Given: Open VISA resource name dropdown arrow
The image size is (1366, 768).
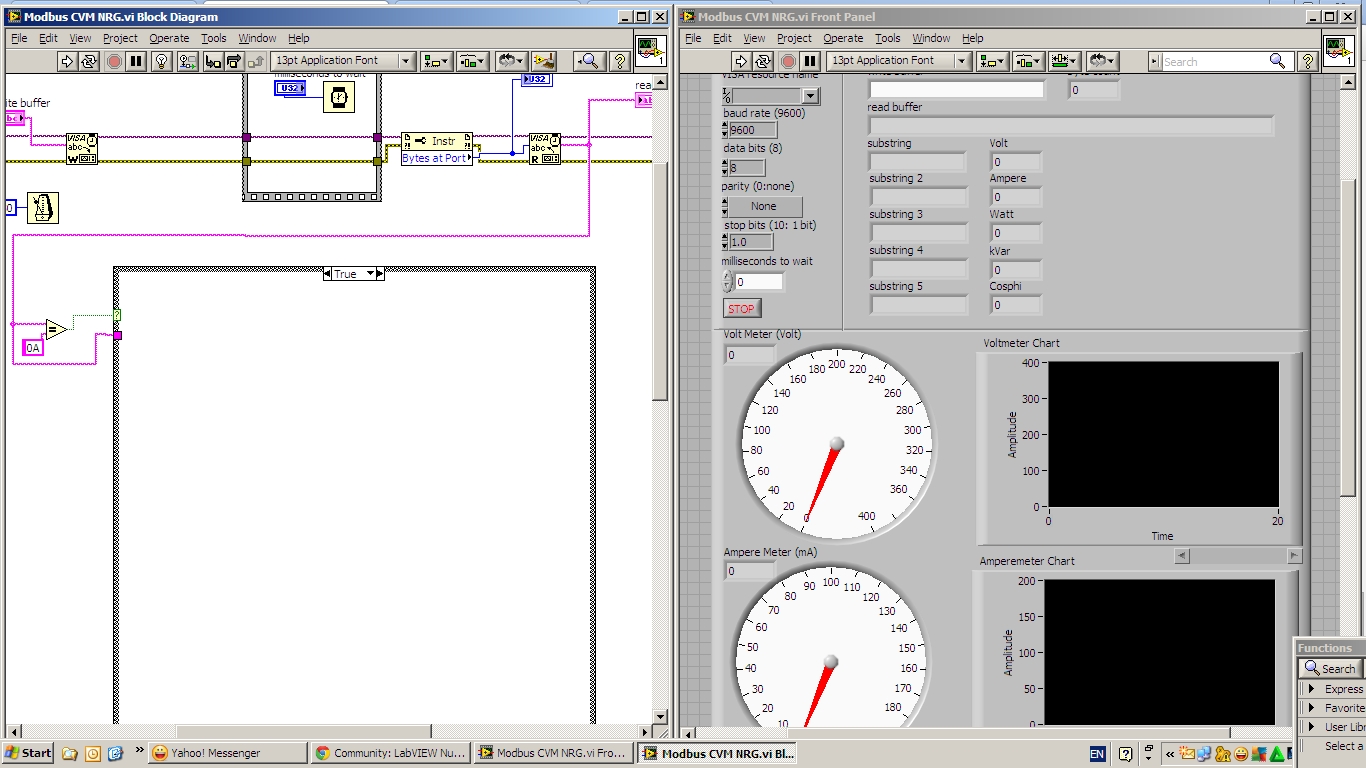Looking at the screenshot, I should [811, 96].
